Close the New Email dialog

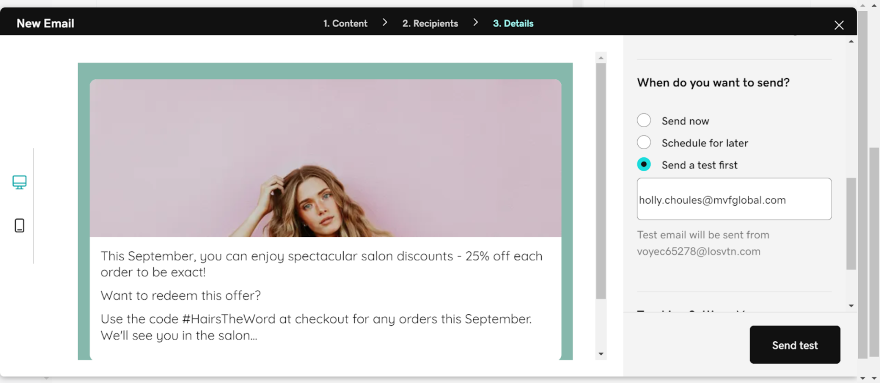click(x=838, y=25)
